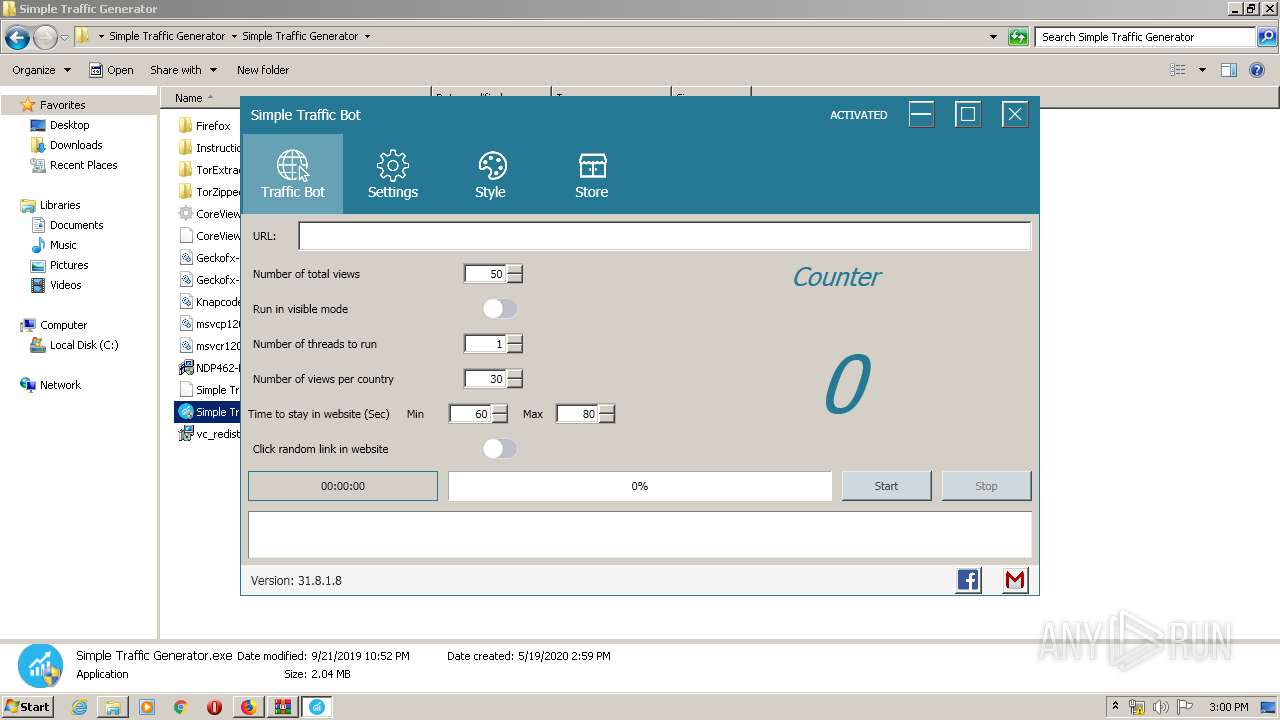
Task: Focus the URL input field
Action: [x=664, y=236]
